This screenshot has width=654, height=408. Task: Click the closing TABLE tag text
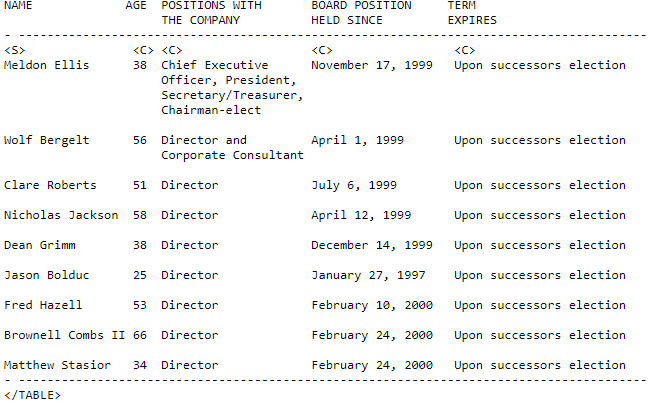pos(32,395)
